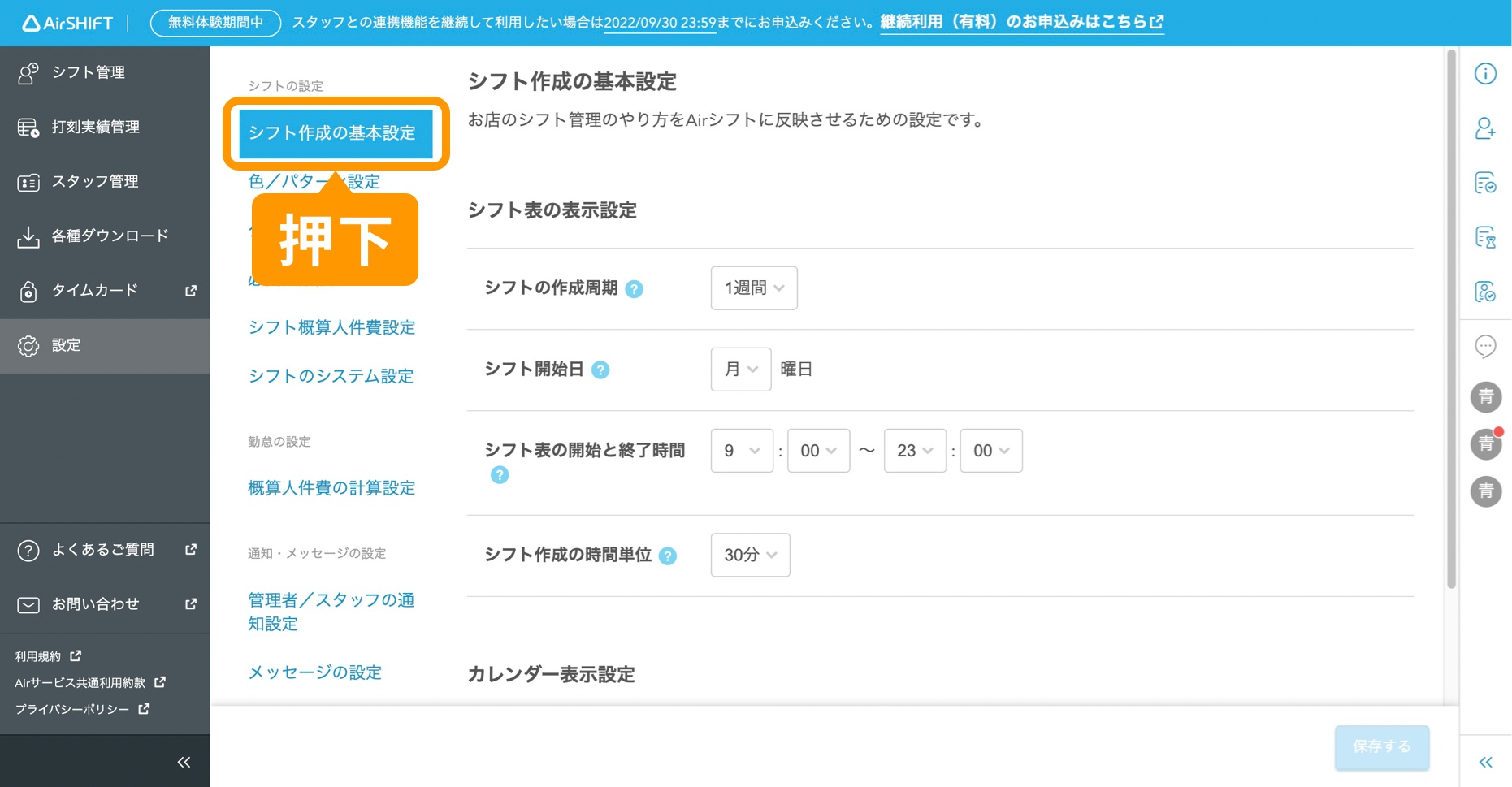Open the shift approval list icon
The height and width of the screenshot is (787, 1512).
(x=1485, y=184)
